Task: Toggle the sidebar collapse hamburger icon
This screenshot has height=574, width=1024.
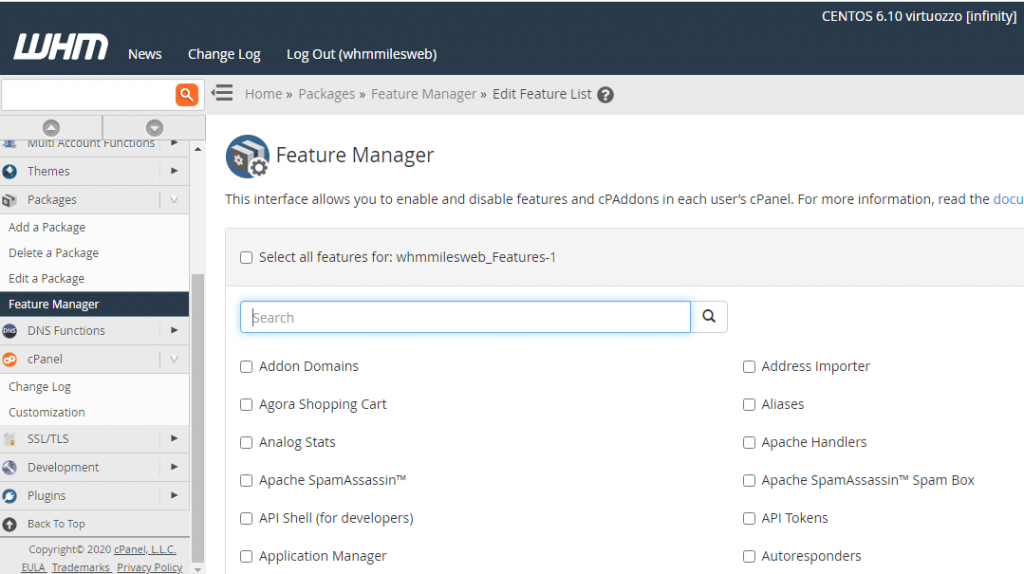Action: 223,93
